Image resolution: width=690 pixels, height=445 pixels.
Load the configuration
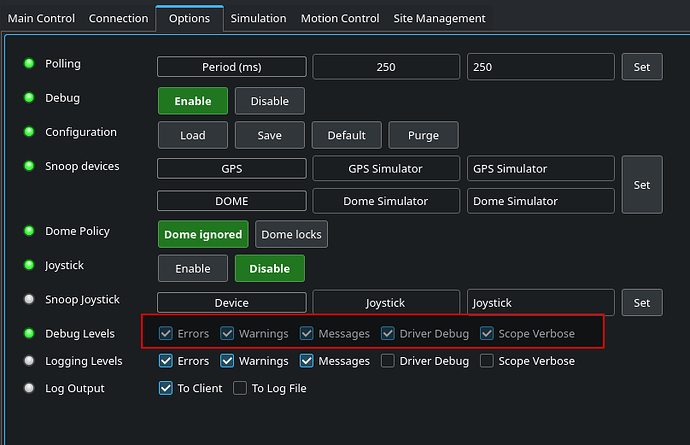point(193,135)
